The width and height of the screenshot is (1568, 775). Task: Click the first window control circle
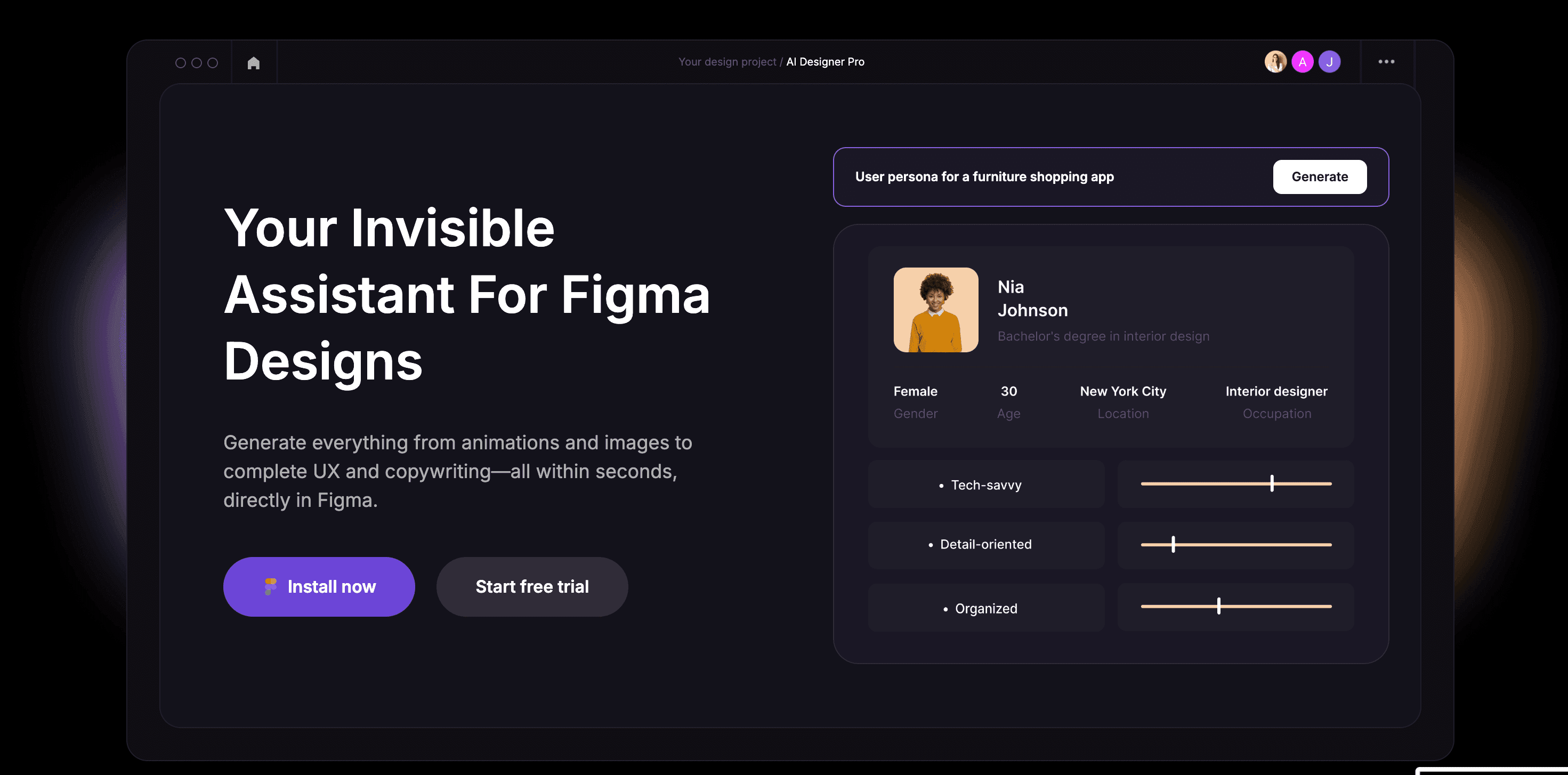[x=180, y=63]
